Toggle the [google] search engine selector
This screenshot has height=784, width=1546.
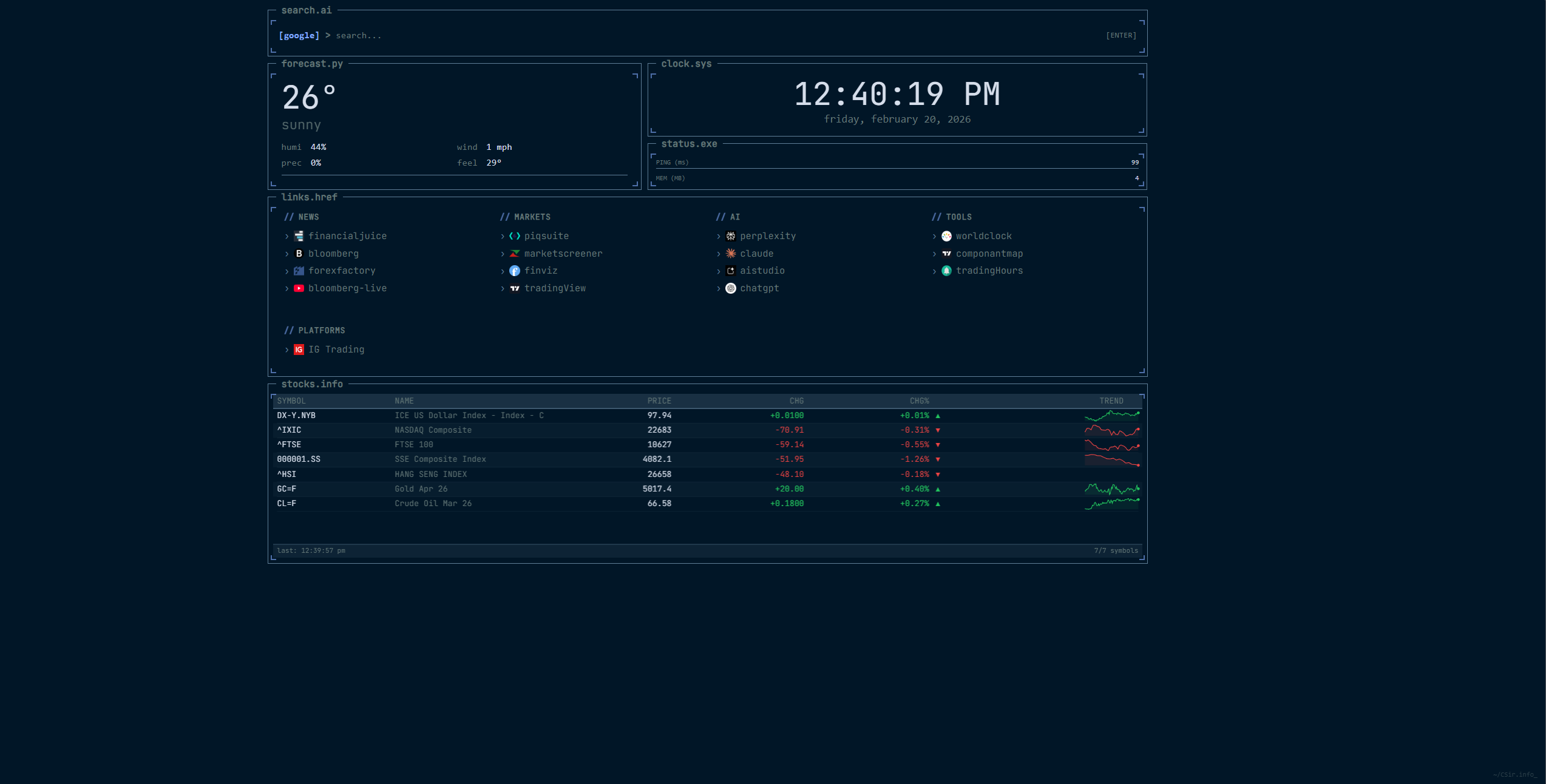pos(299,35)
